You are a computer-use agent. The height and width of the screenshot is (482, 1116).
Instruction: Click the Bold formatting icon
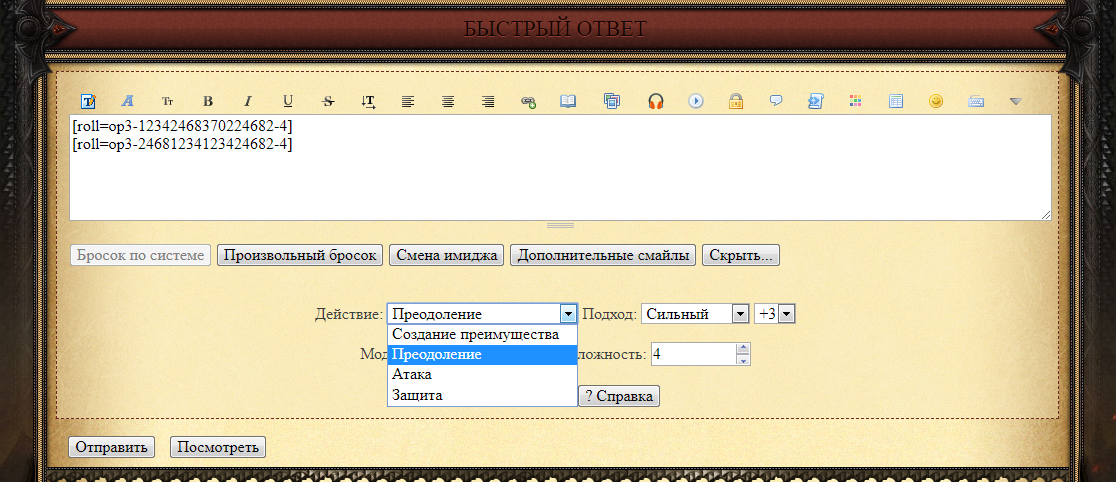pyautogui.click(x=208, y=101)
